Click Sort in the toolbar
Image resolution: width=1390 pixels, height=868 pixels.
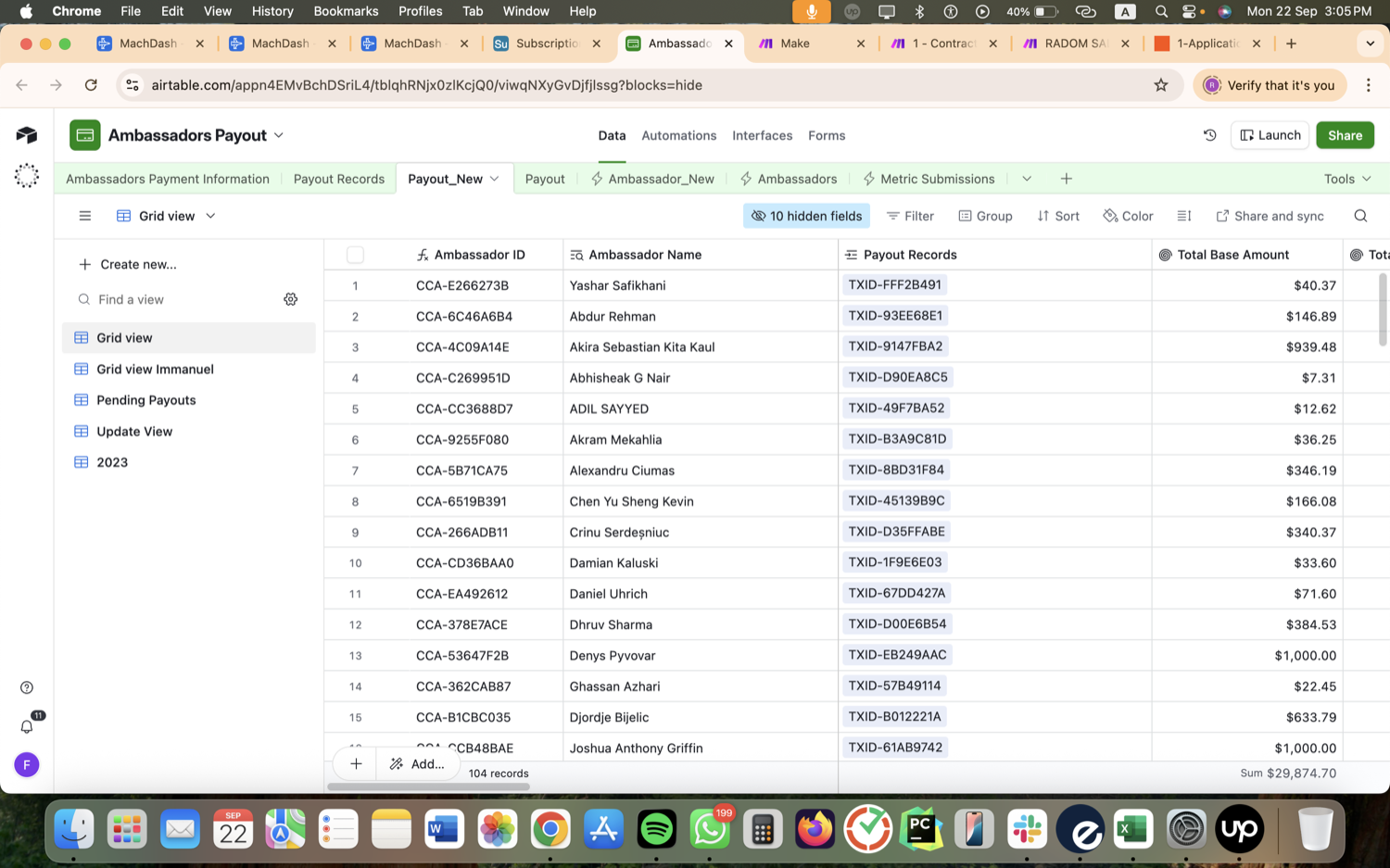tap(1058, 216)
